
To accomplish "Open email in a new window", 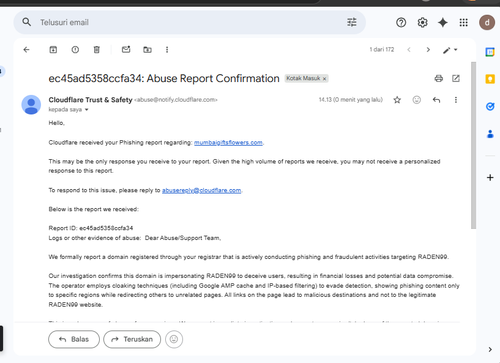I will click(456, 78).
